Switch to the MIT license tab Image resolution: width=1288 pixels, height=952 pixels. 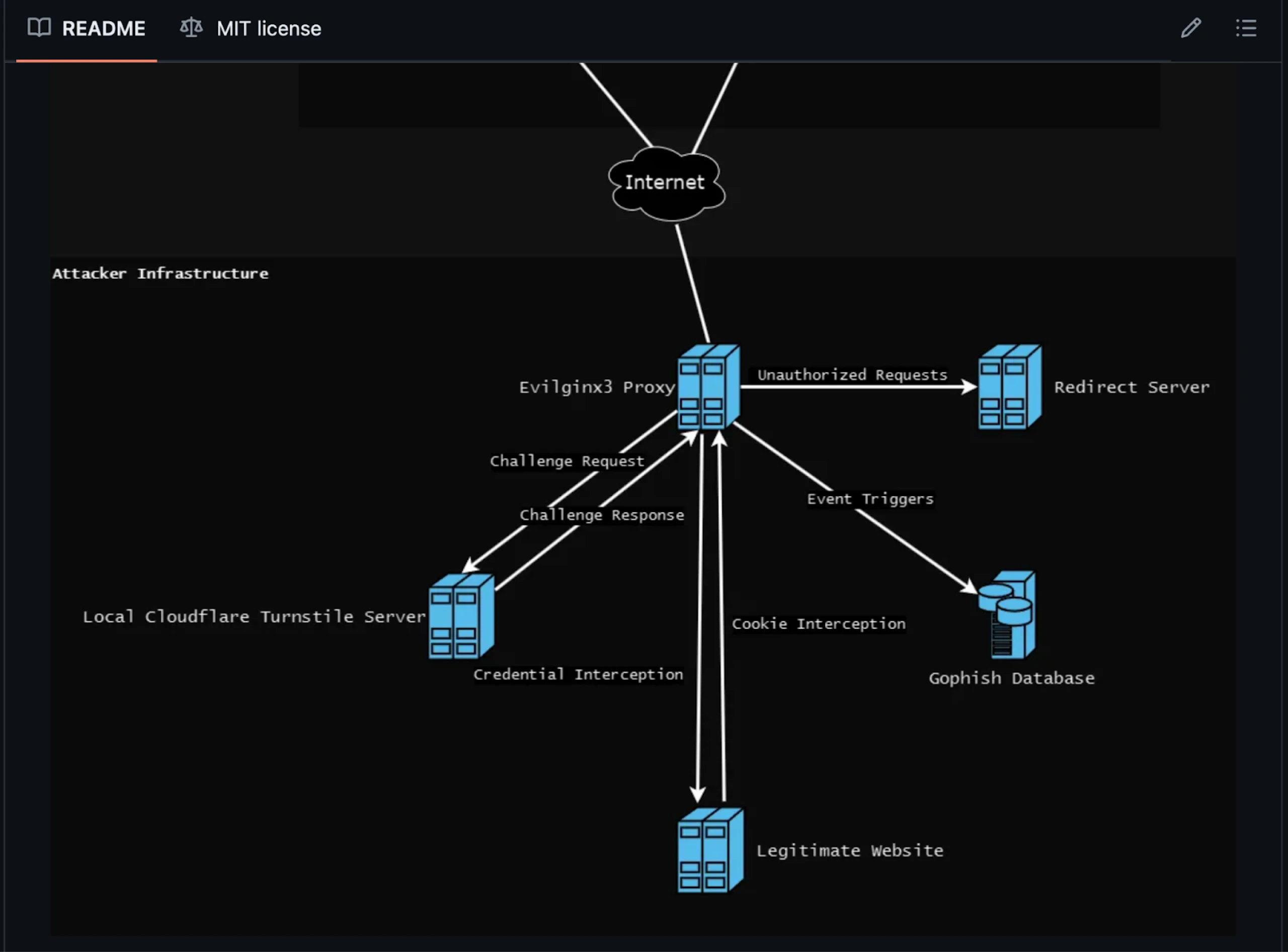point(250,28)
